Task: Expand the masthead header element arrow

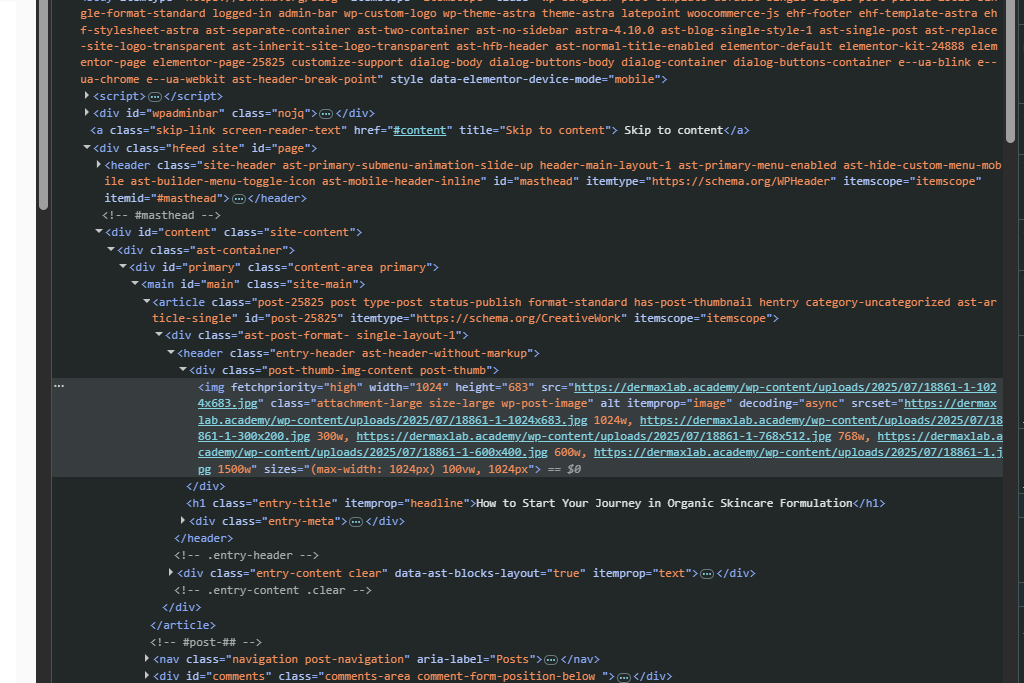Action: click(99, 164)
